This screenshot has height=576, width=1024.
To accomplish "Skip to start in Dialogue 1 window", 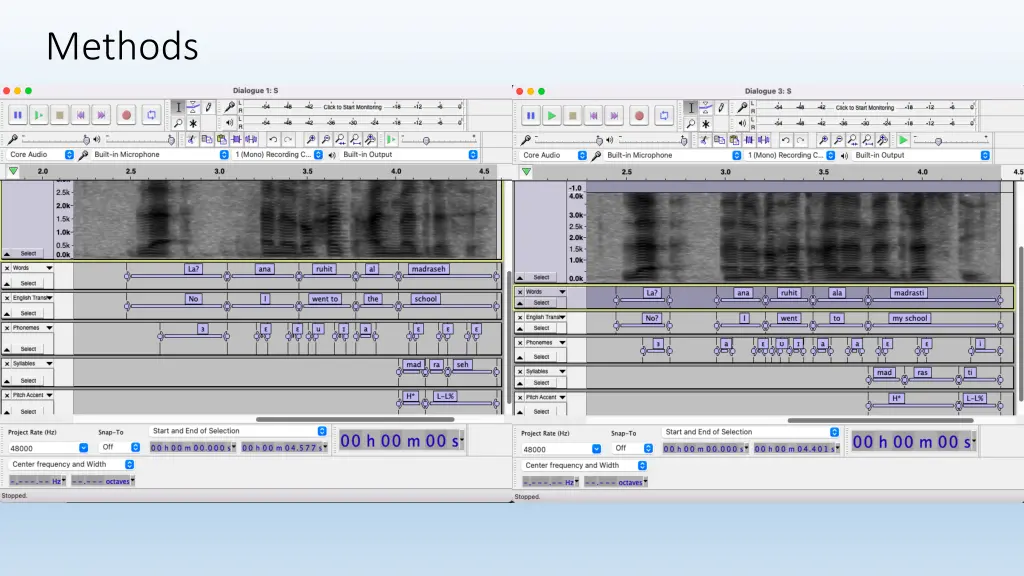I will [80, 115].
